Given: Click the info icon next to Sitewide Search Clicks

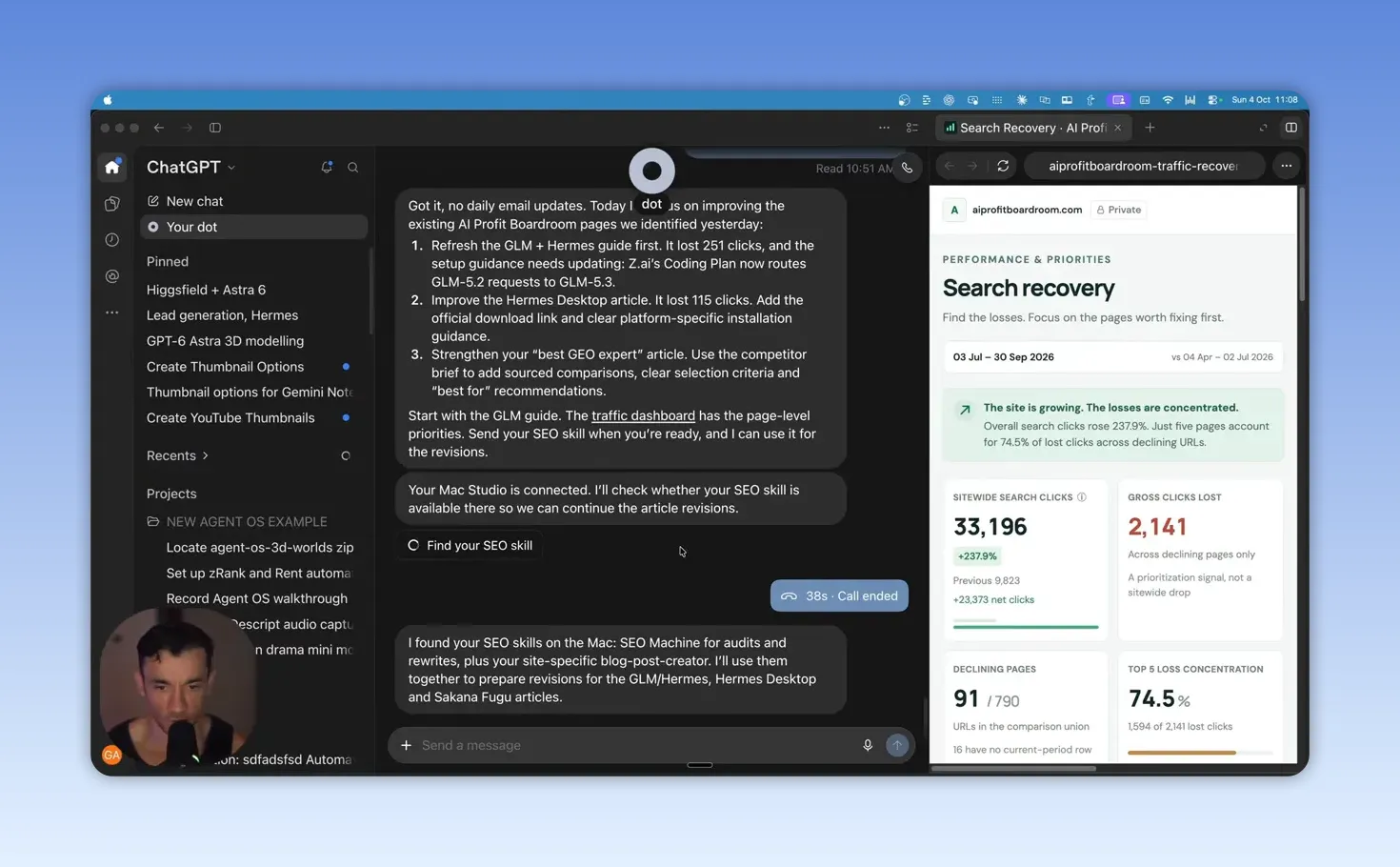Looking at the screenshot, I should tap(1082, 497).
